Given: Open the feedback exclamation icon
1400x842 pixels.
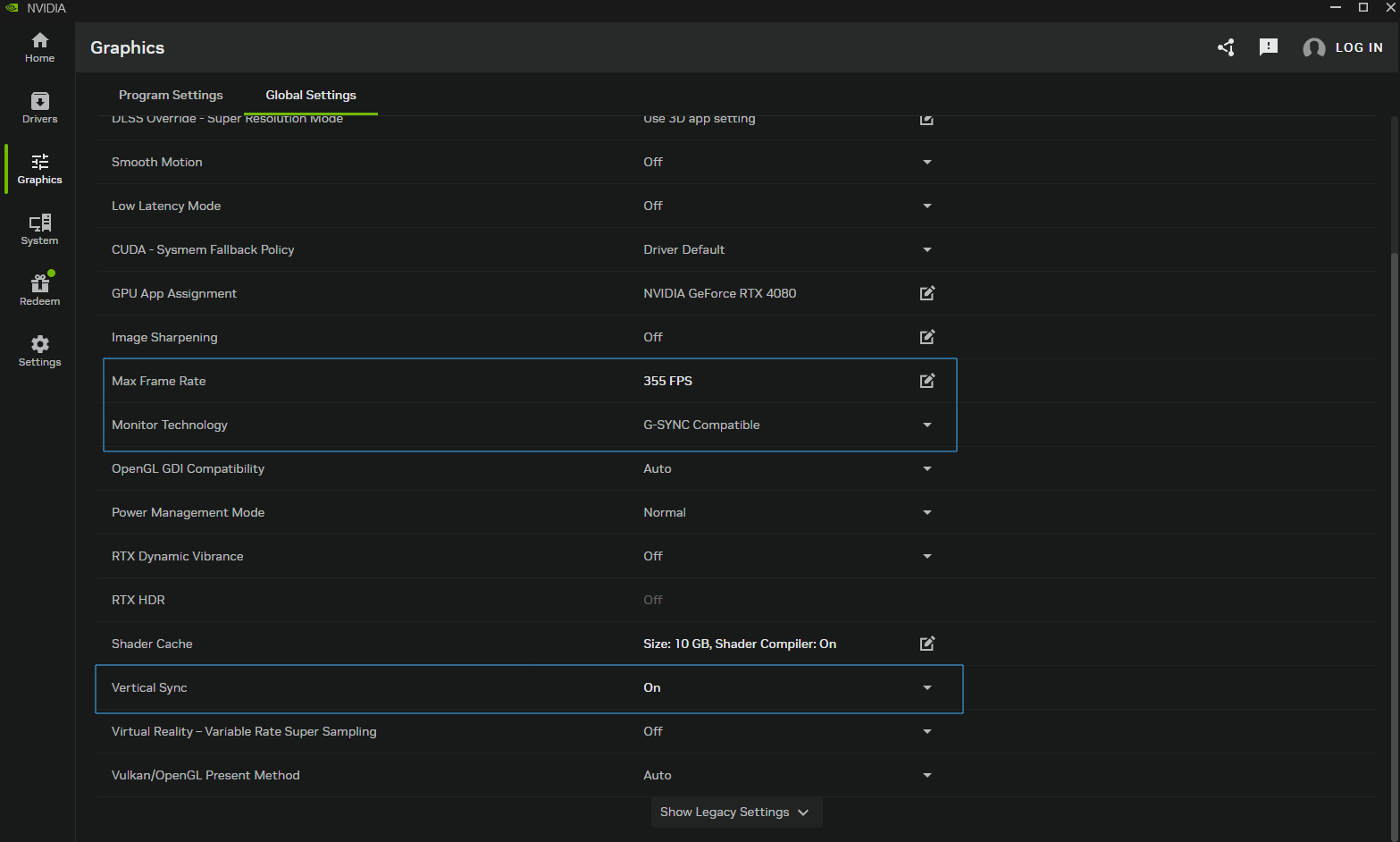Looking at the screenshot, I should (1269, 47).
